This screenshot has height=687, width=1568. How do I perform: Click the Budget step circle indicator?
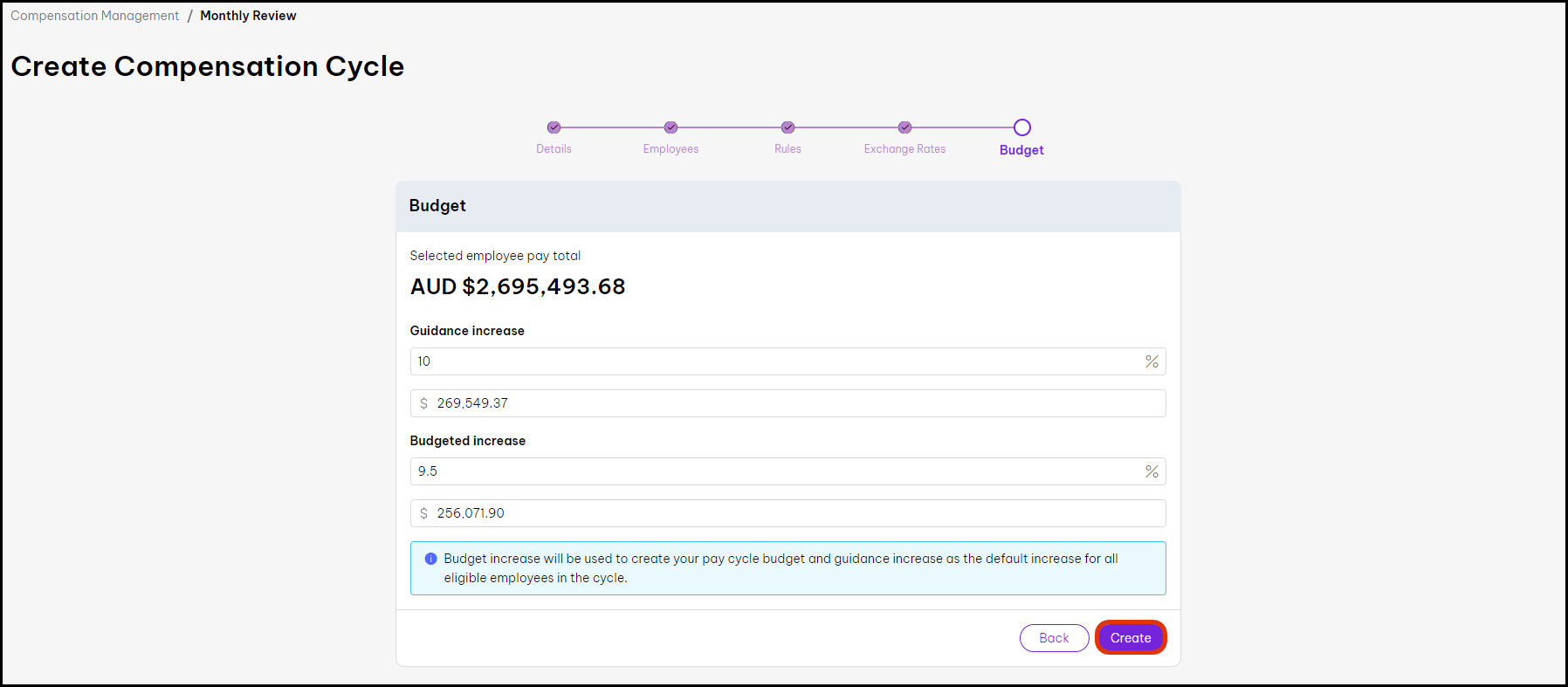click(x=1021, y=127)
